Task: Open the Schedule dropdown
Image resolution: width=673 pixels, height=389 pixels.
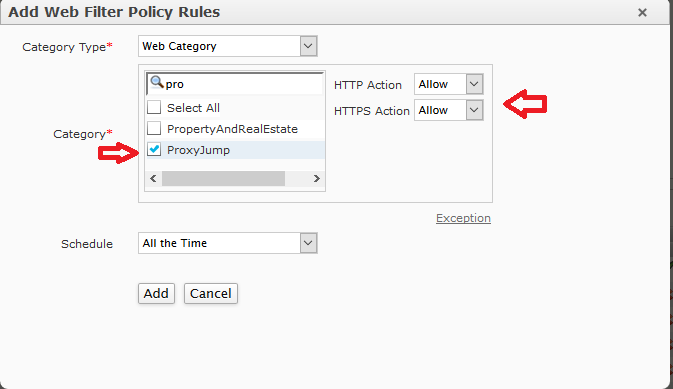Action: coord(228,243)
